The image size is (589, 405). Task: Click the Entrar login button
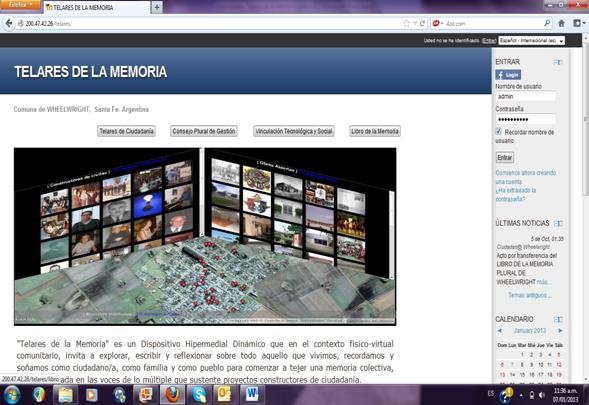click(504, 157)
